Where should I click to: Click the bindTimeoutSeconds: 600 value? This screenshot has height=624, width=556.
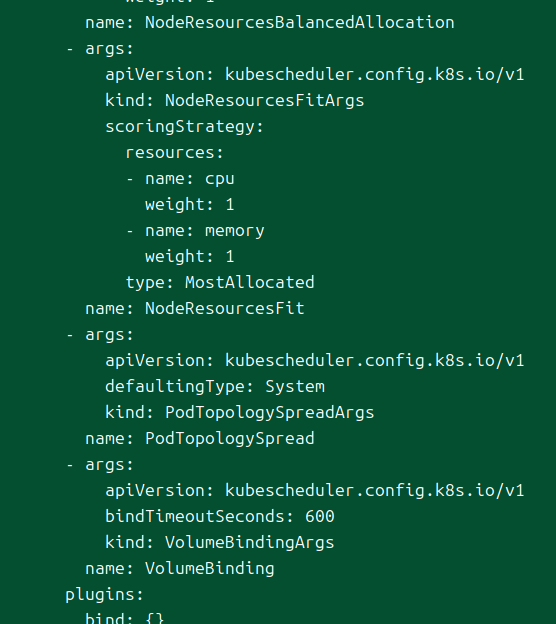click(320, 517)
